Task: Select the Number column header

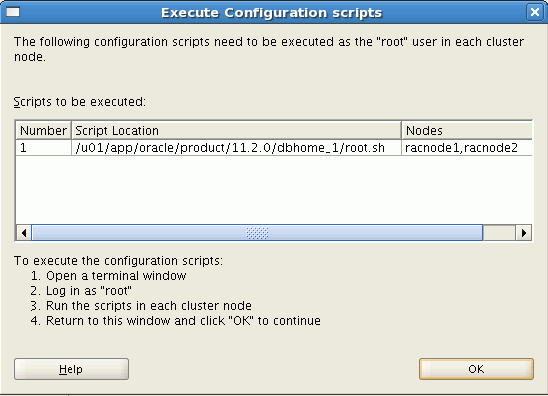Action: click(x=44, y=130)
